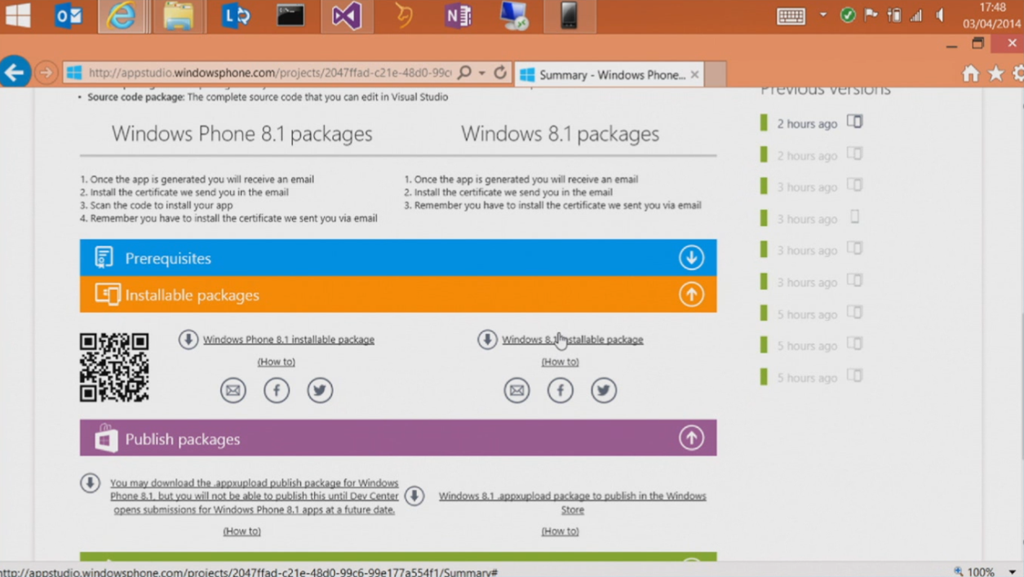Open How to under Windows 8.1 installable package
The image size is (1024, 577).
(560, 362)
